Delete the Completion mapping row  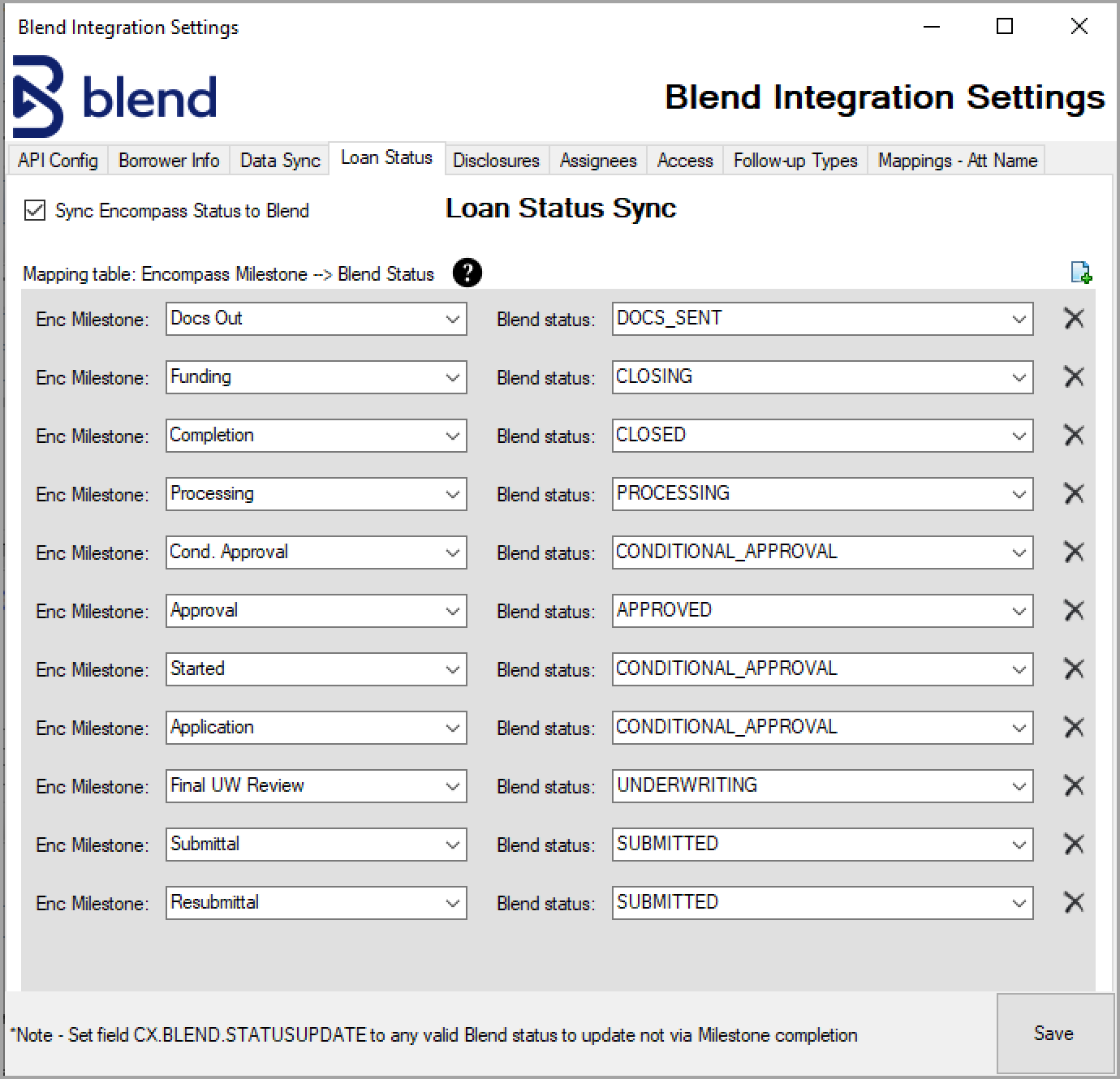pyautogui.click(x=1074, y=436)
